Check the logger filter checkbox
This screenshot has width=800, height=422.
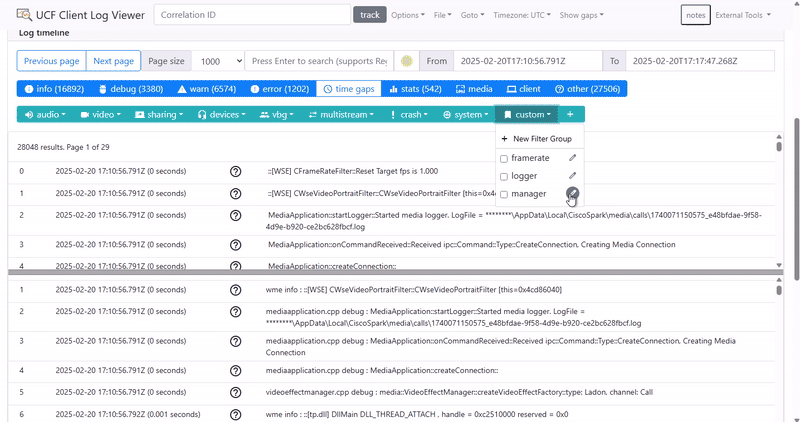[x=504, y=177]
